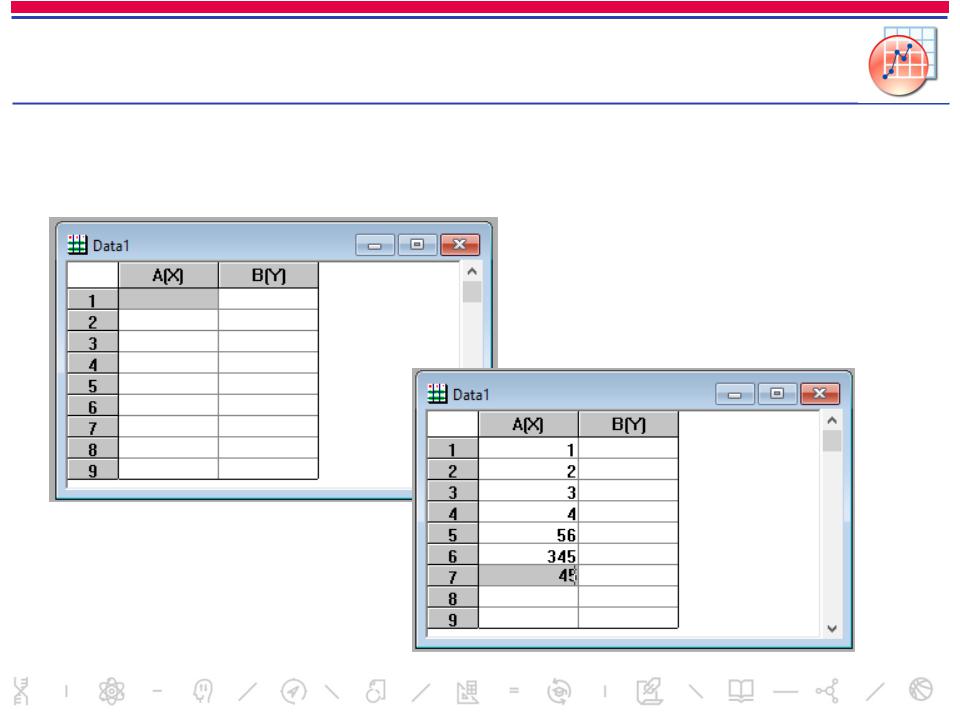The width and height of the screenshot is (960, 713).
Task: Click the scrollbar thumb in the empty Data1 window
Action: click(472, 292)
